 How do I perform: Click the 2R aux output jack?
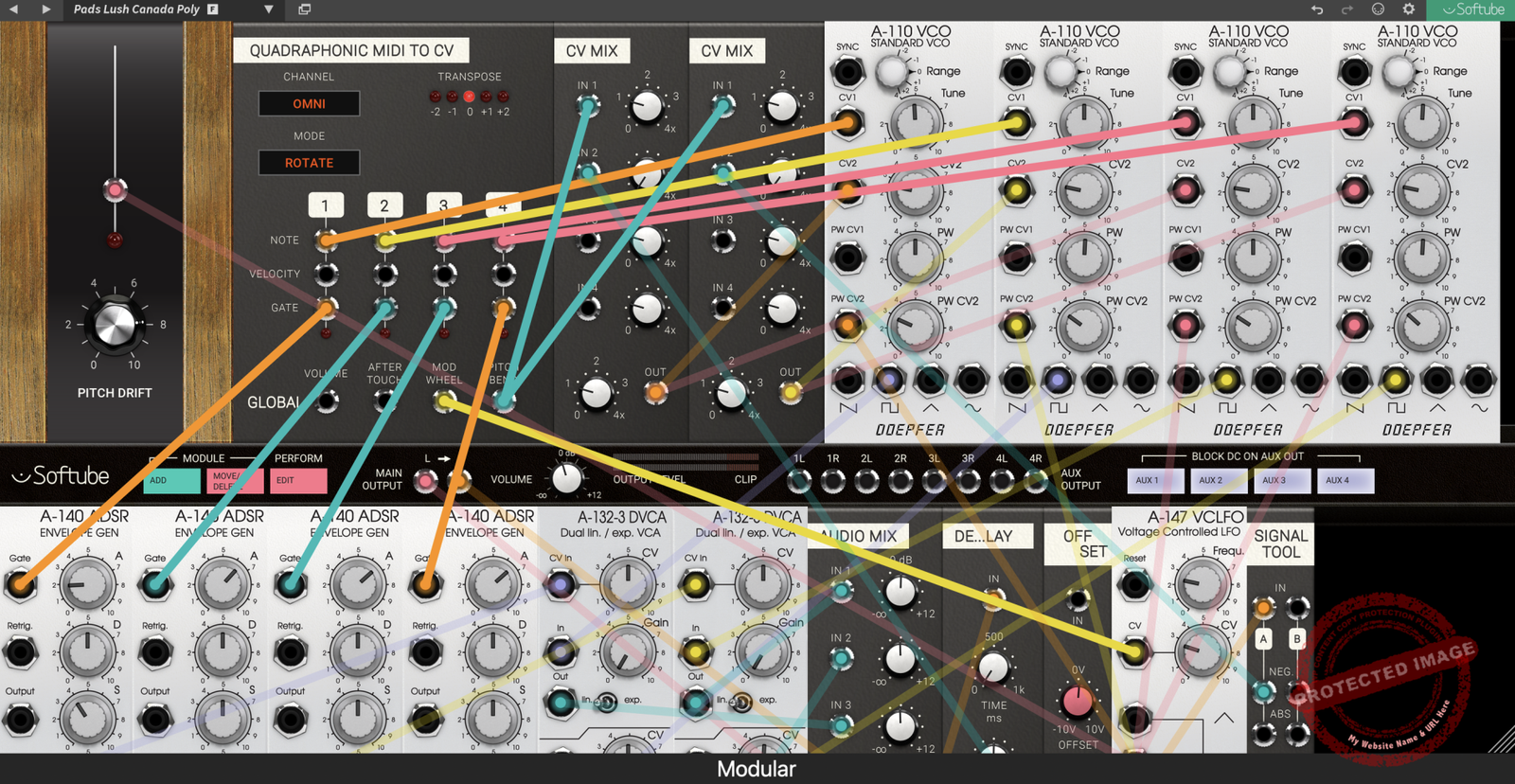pyautogui.click(x=900, y=481)
